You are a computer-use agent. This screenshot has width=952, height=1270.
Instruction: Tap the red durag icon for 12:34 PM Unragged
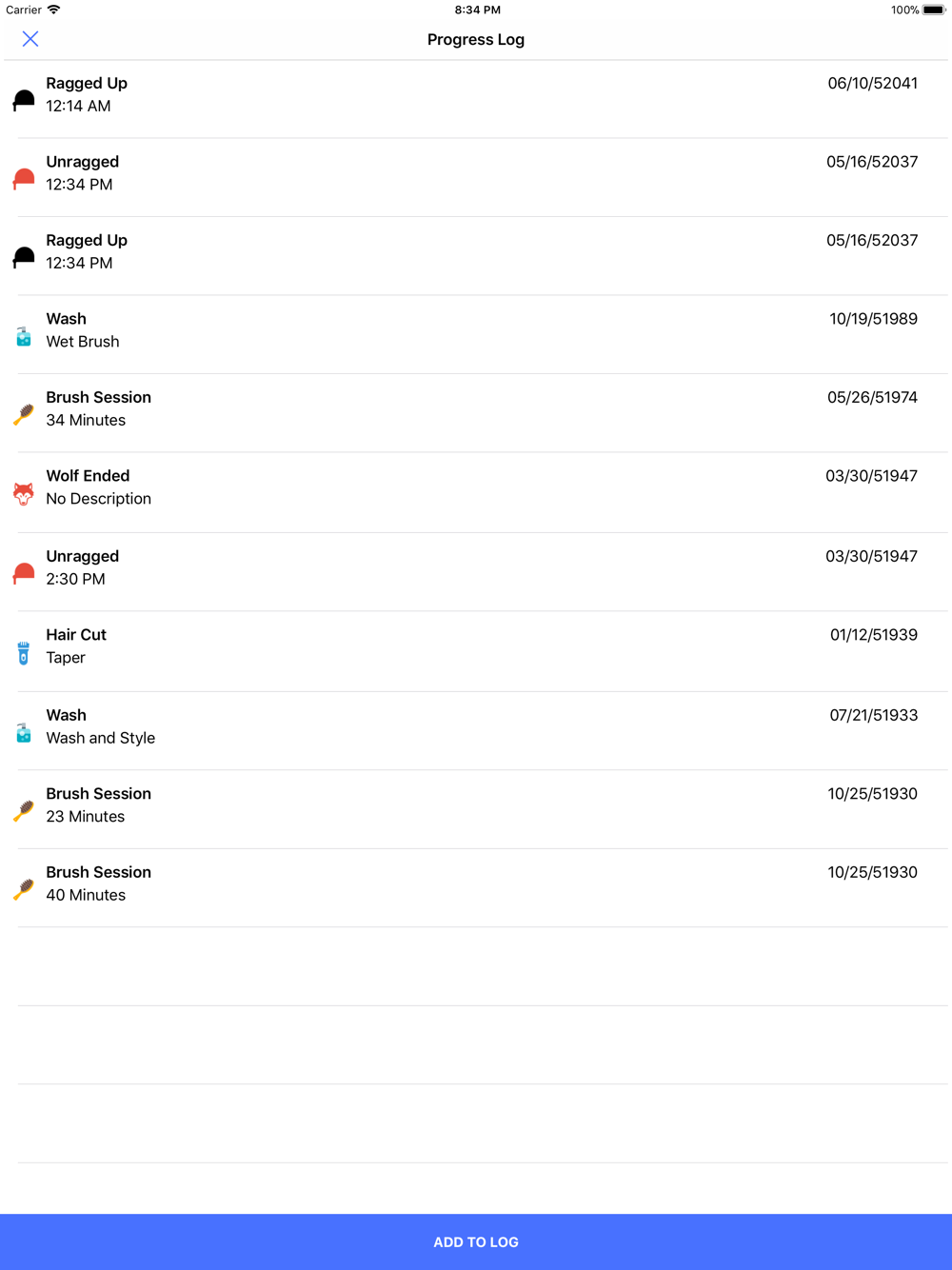click(24, 179)
